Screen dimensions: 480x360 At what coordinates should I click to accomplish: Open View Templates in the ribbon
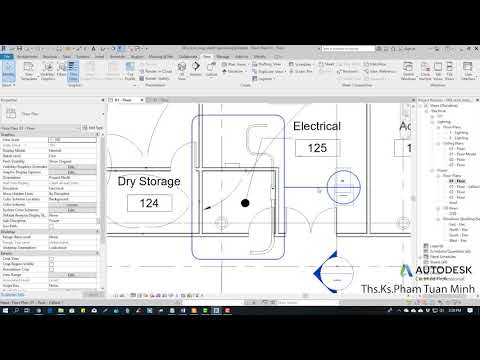tap(29, 71)
